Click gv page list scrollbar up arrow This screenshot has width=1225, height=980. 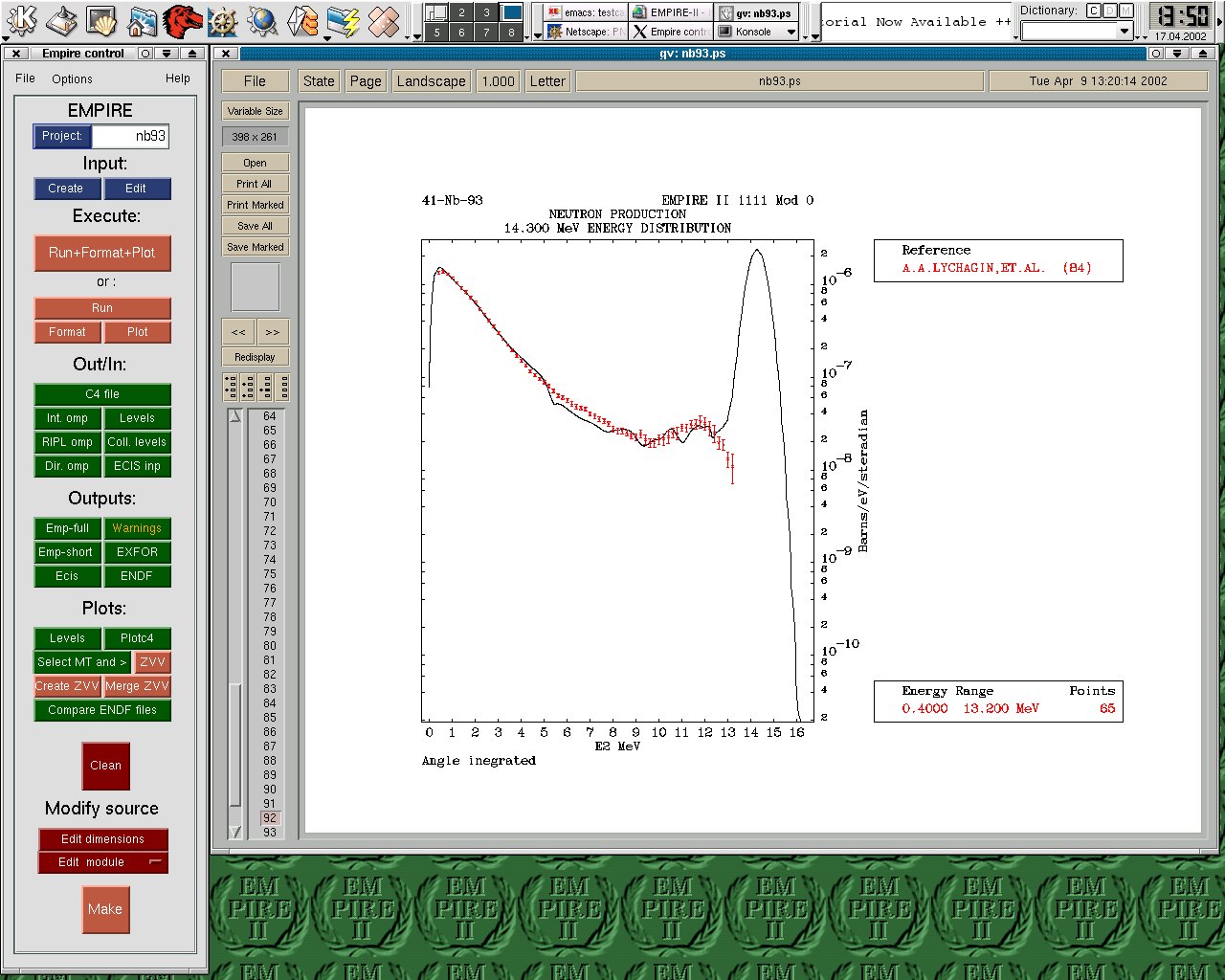click(x=235, y=415)
